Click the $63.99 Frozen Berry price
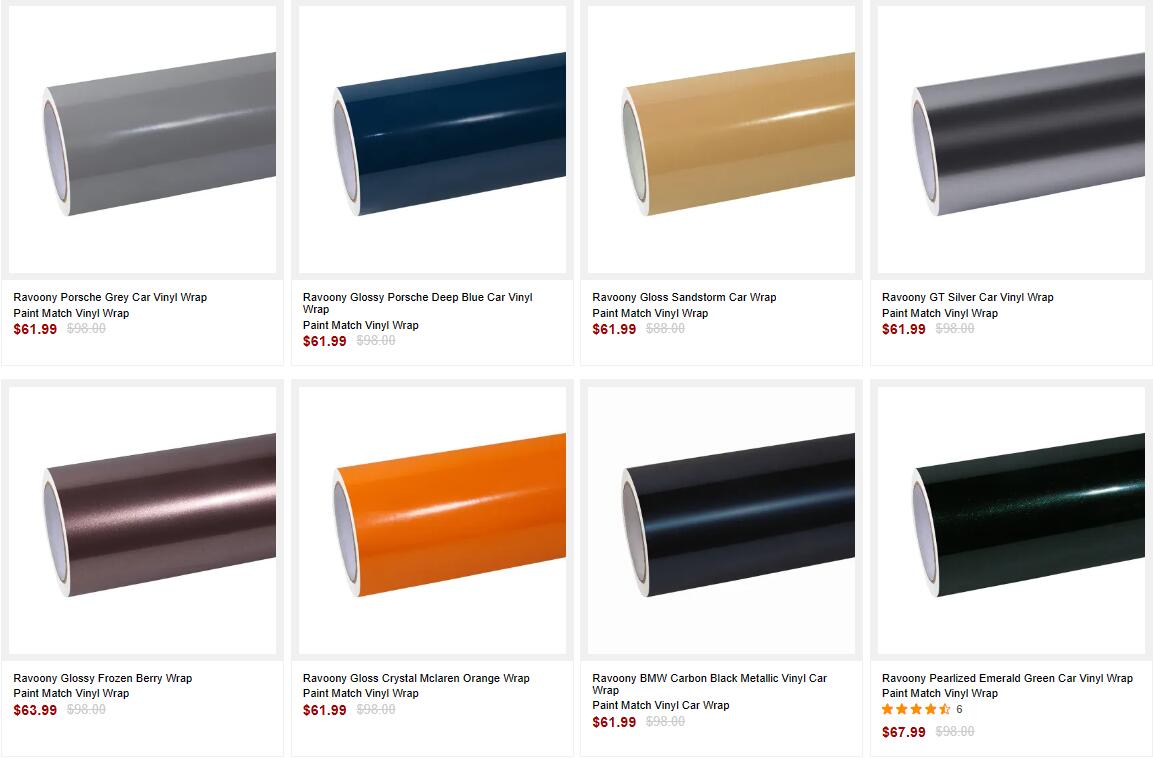 (x=35, y=710)
